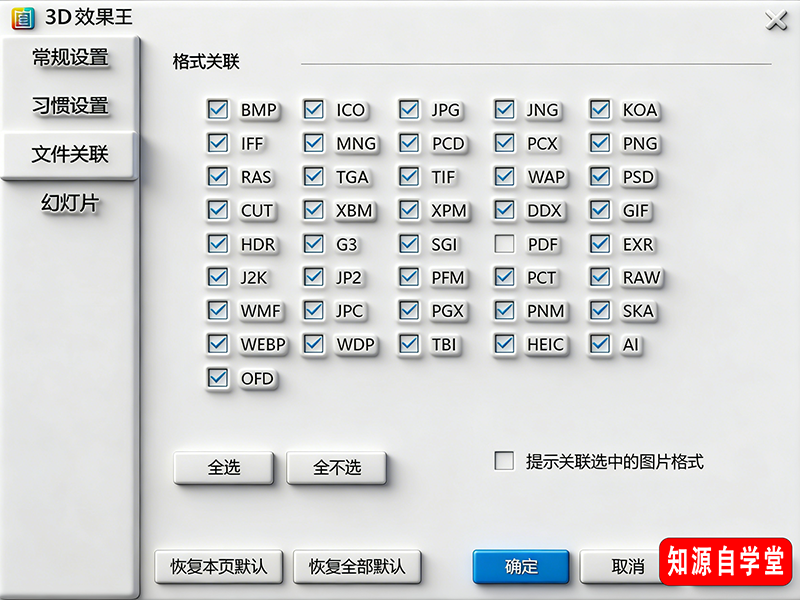The height and width of the screenshot is (600, 800).
Task: Uncheck the RAW format association
Action: tap(599, 278)
